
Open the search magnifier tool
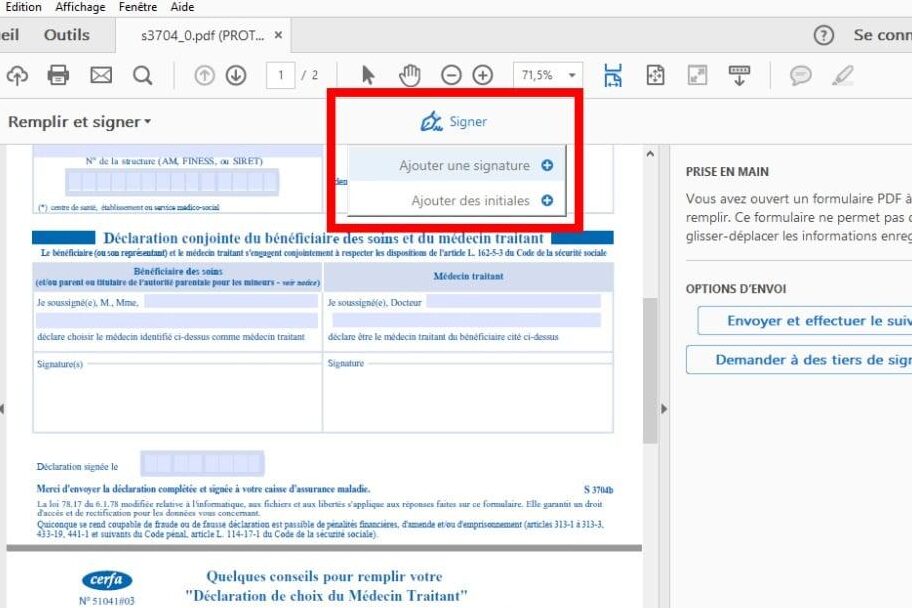(x=142, y=76)
